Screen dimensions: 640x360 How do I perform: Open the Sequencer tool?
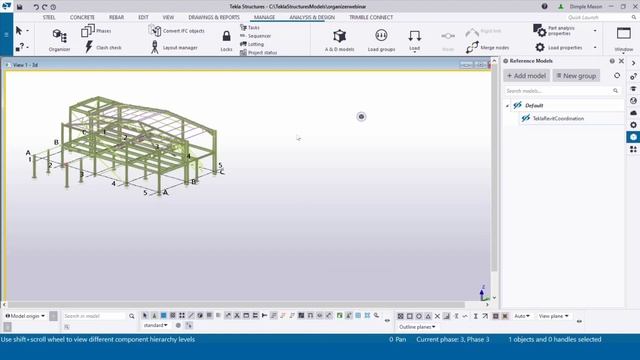click(256, 36)
